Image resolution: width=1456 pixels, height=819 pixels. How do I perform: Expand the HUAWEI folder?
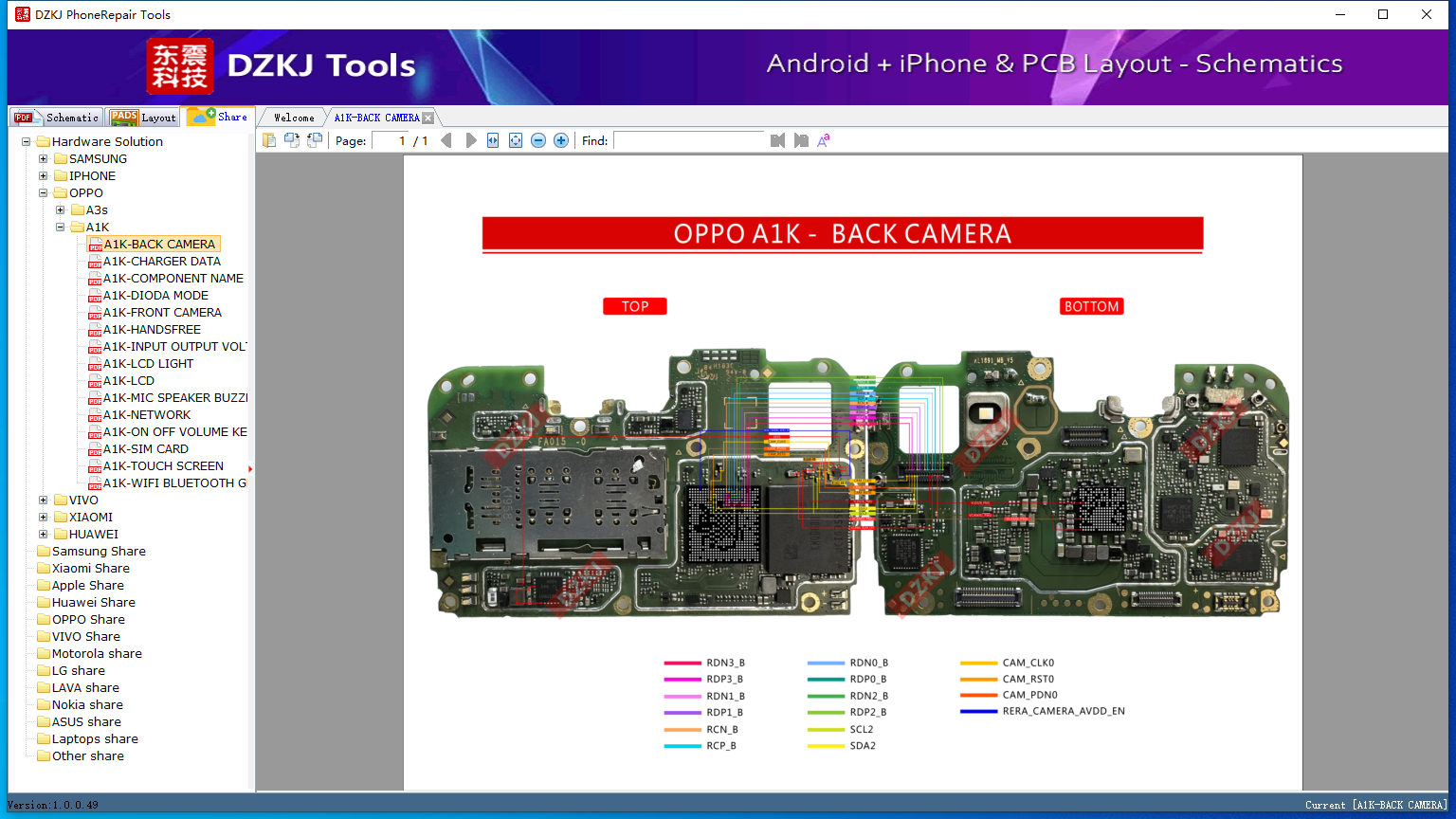click(x=44, y=535)
